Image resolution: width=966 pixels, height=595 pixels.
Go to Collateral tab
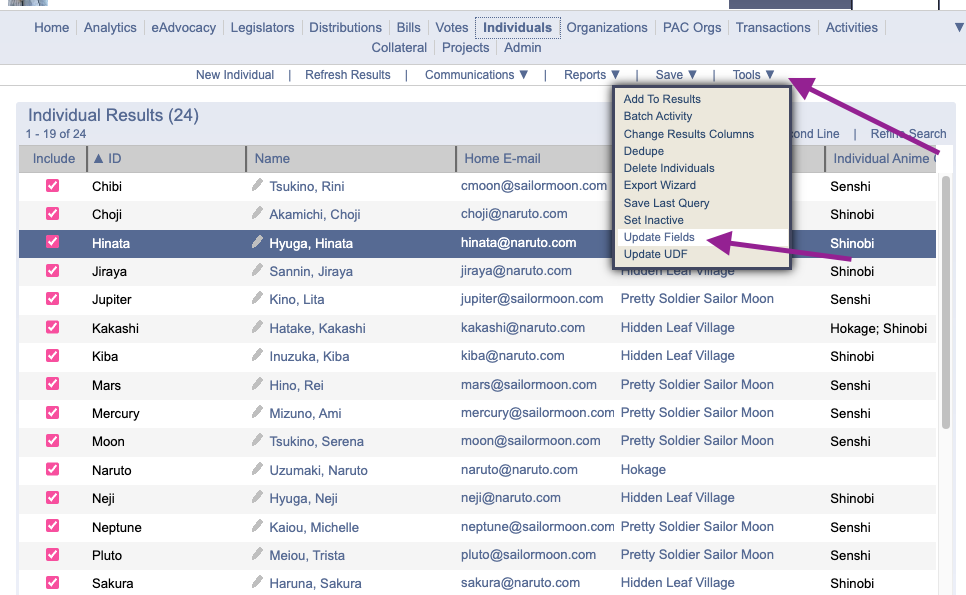tap(399, 47)
